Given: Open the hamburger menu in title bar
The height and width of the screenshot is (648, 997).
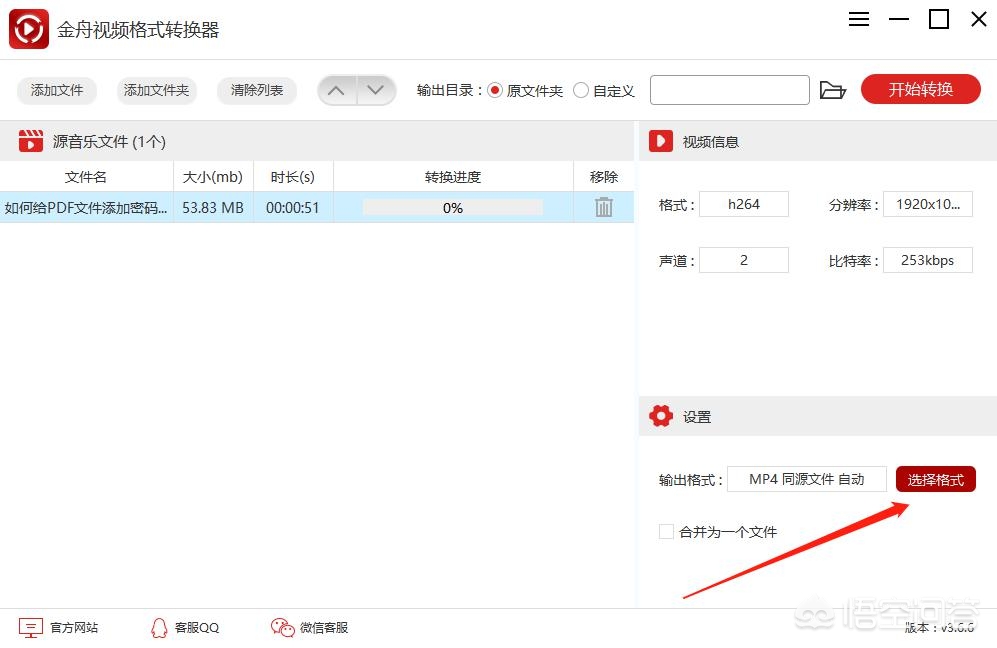Looking at the screenshot, I should pyautogui.click(x=858, y=19).
